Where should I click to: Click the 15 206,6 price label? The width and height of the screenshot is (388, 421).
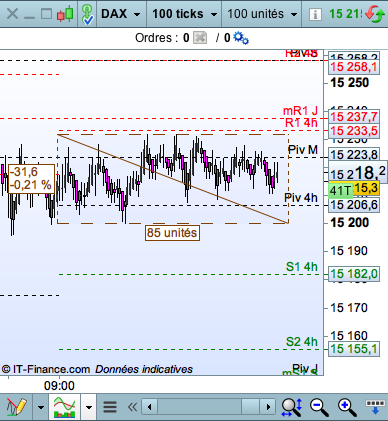point(354,205)
